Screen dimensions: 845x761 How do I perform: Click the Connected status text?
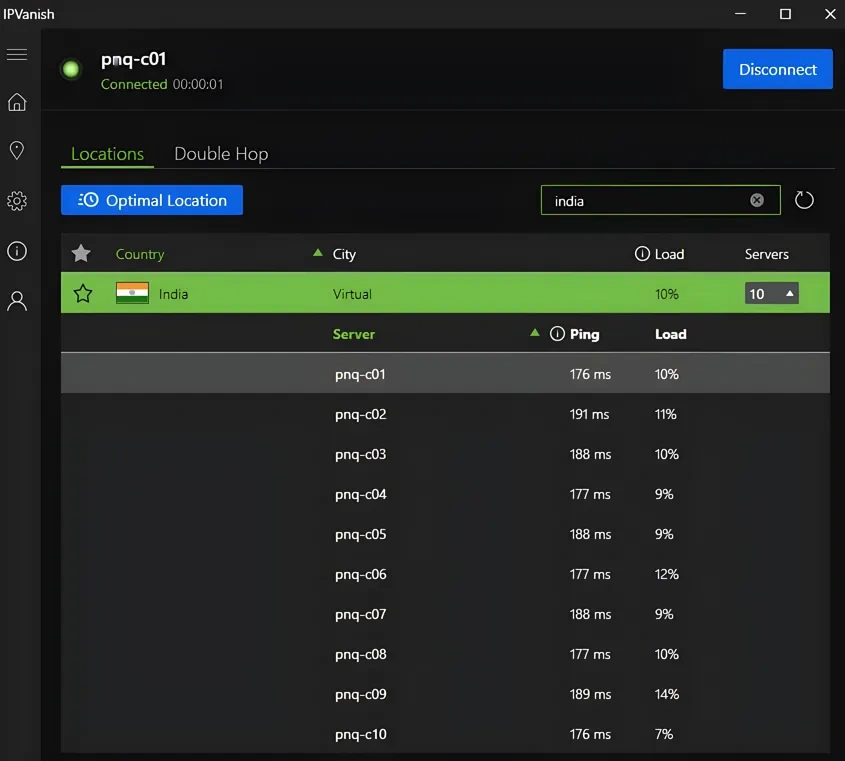tap(134, 84)
